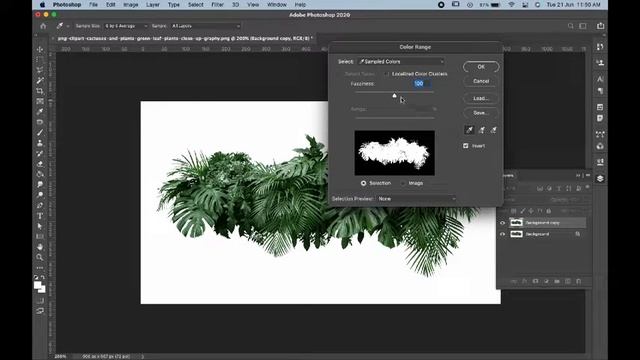The image size is (640, 360).
Task: Select the Move tool
Action: [40, 49]
